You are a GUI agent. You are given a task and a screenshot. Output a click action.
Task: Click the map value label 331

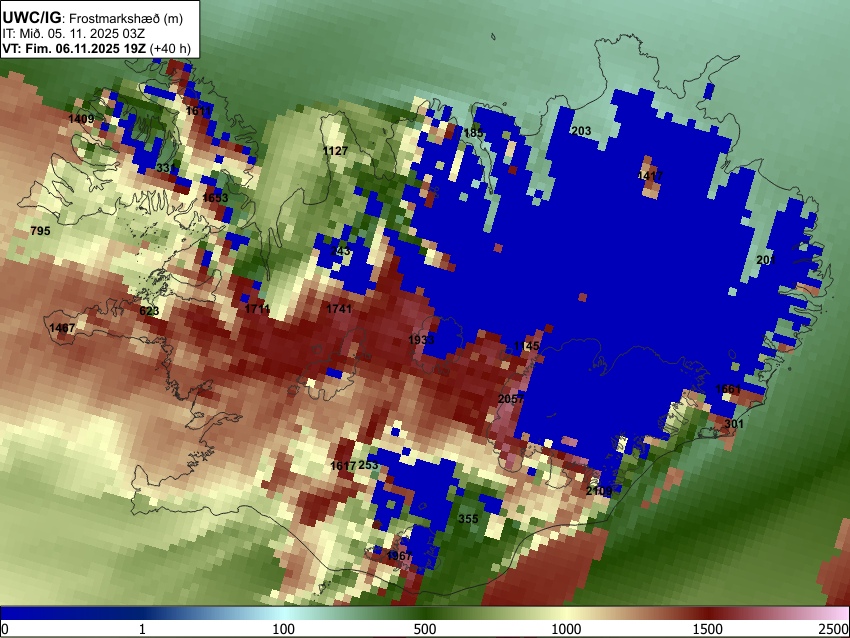pos(166,168)
